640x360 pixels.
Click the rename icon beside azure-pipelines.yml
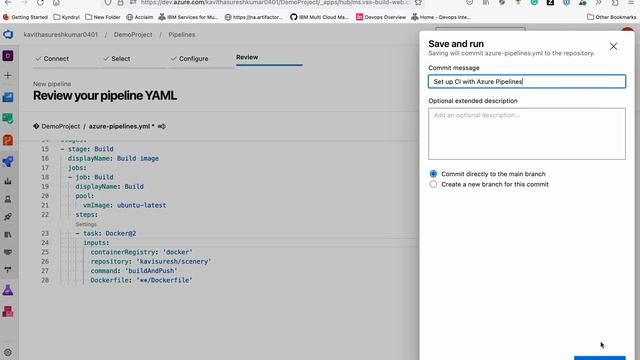point(162,127)
